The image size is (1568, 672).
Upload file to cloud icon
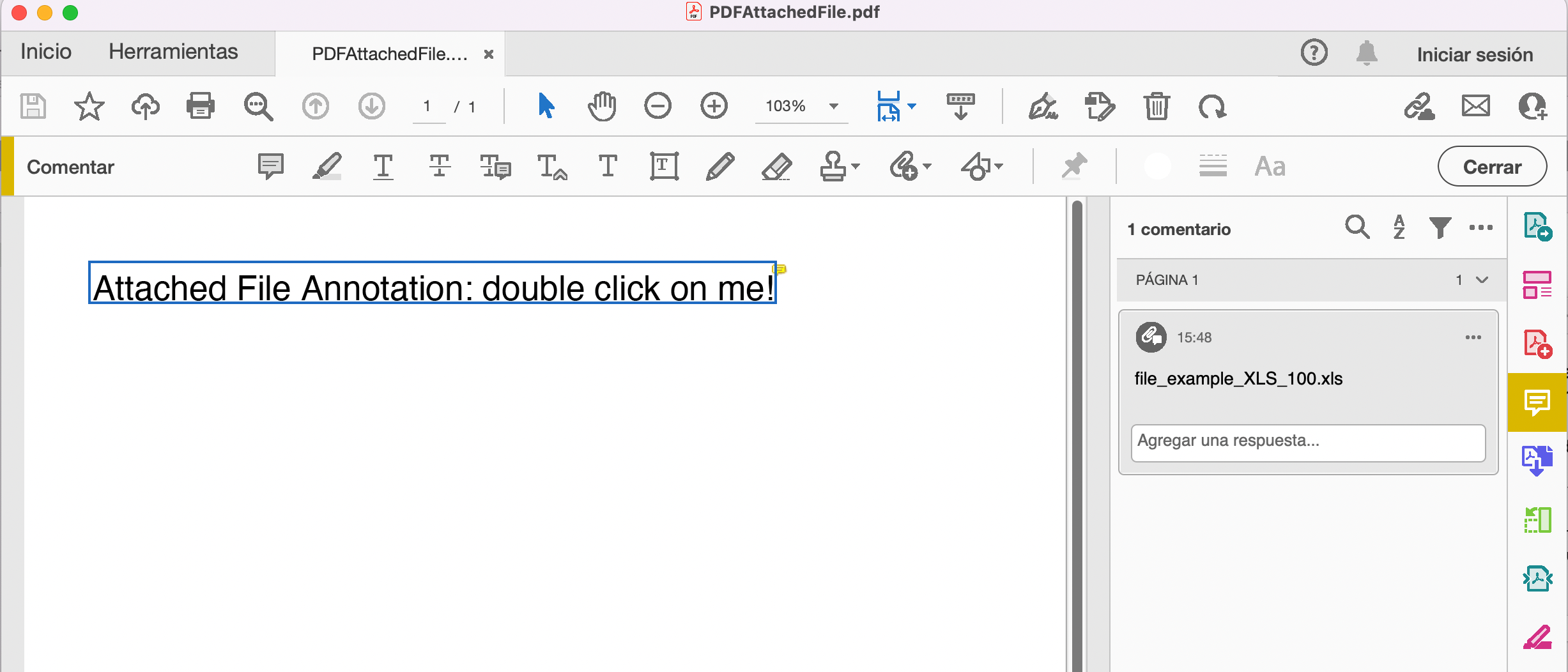tap(145, 106)
